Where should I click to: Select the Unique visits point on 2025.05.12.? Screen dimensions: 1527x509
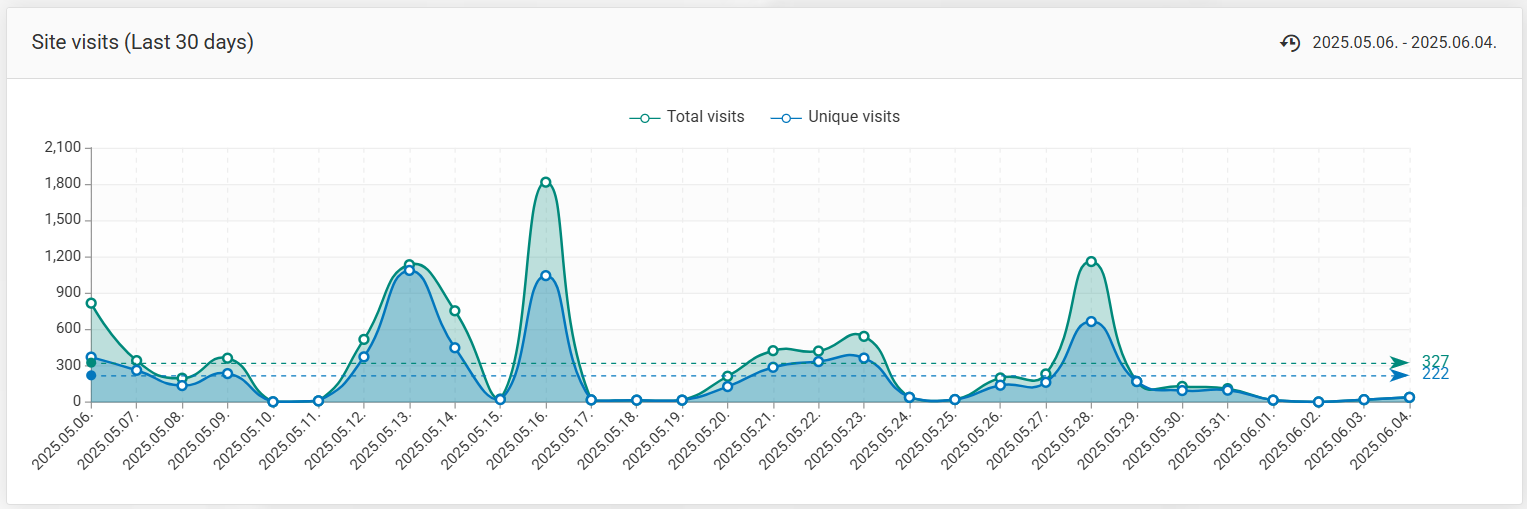click(x=364, y=357)
